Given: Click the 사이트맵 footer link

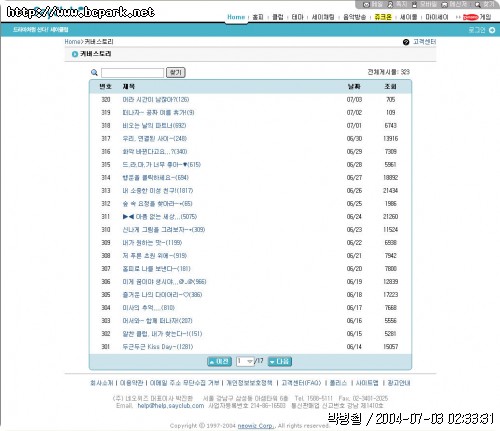Looking at the screenshot, I should click(367, 383).
